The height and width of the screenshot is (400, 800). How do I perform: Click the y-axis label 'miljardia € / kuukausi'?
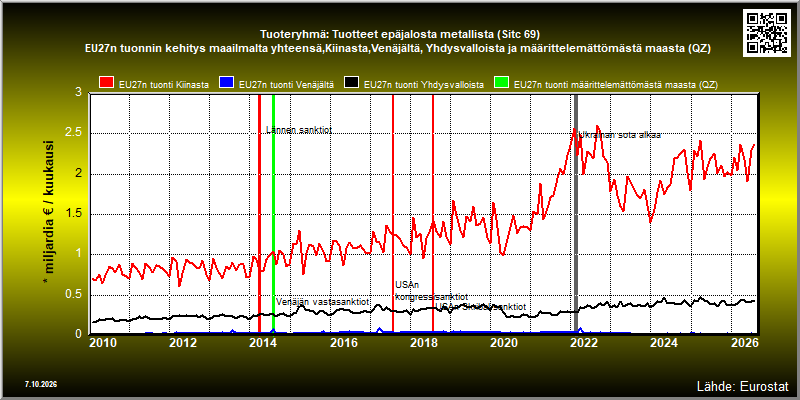[x=49, y=212]
